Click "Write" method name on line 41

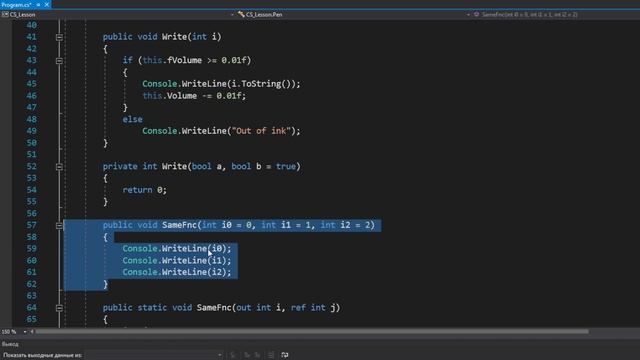pos(174,37)
